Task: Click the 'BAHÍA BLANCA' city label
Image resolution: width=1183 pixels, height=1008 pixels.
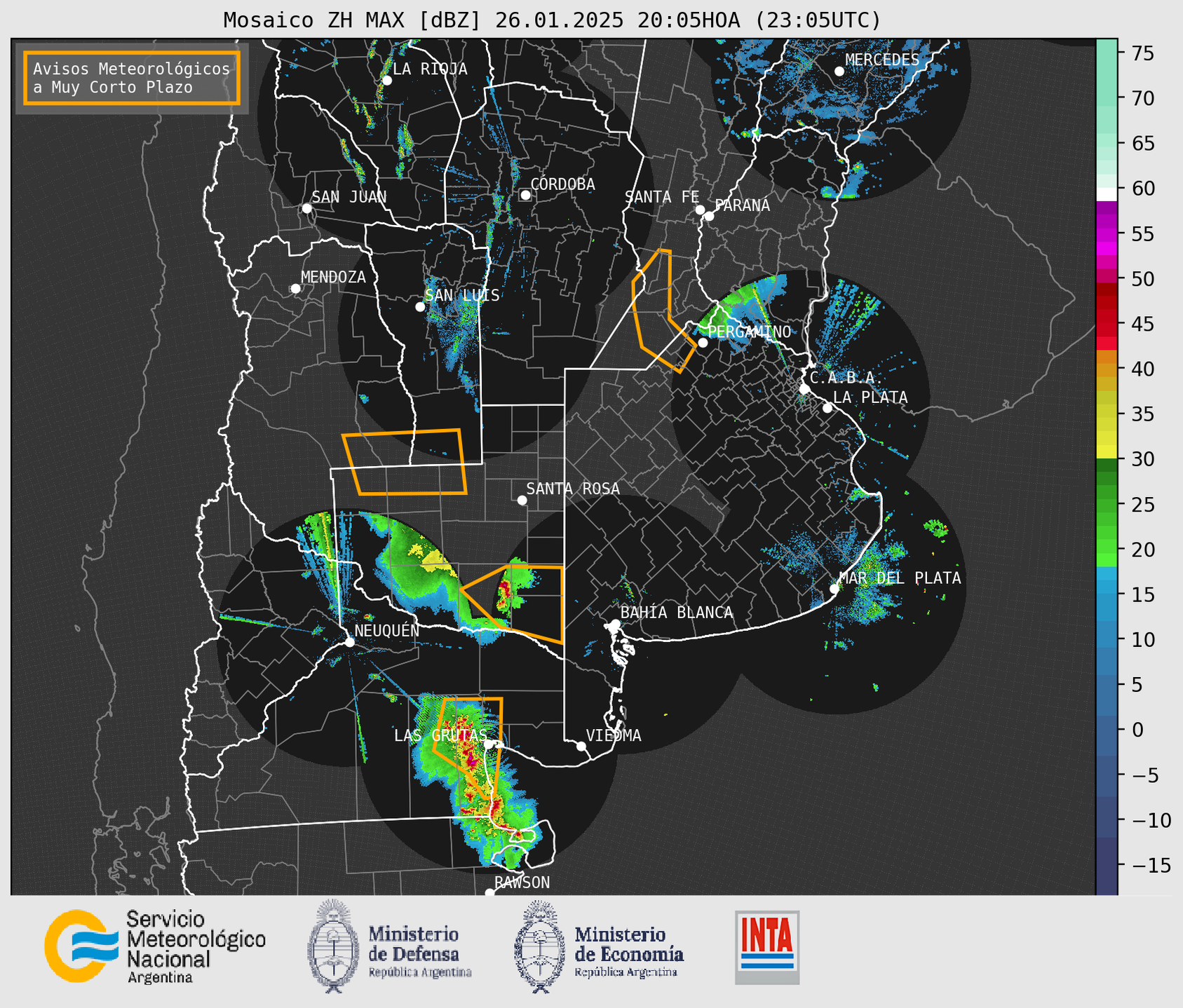Action: 677,613
